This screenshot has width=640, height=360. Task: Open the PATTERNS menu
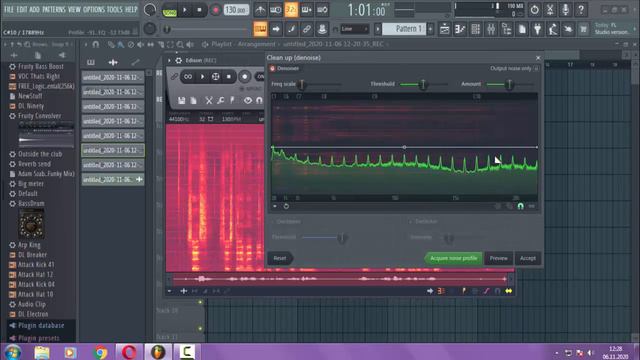point(54,9)
